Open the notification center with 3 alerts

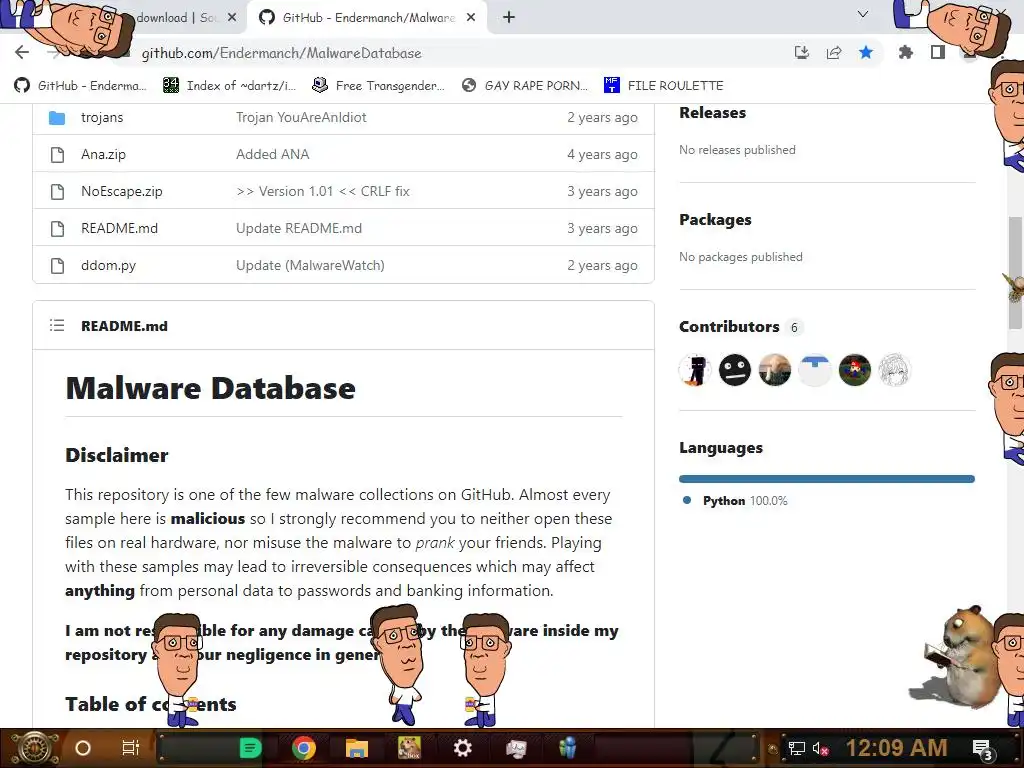(x=983, y=750)
